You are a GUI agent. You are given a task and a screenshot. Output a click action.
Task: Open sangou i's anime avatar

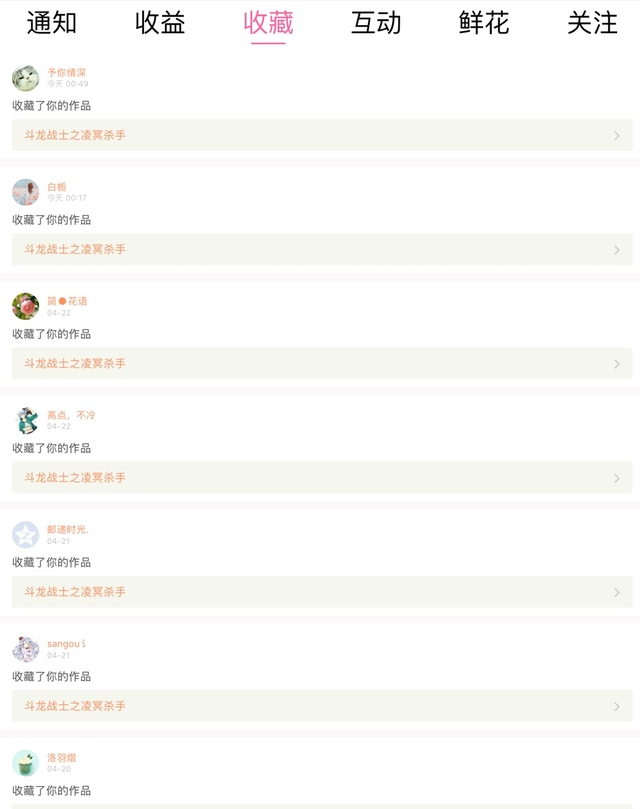pos(26,649)
